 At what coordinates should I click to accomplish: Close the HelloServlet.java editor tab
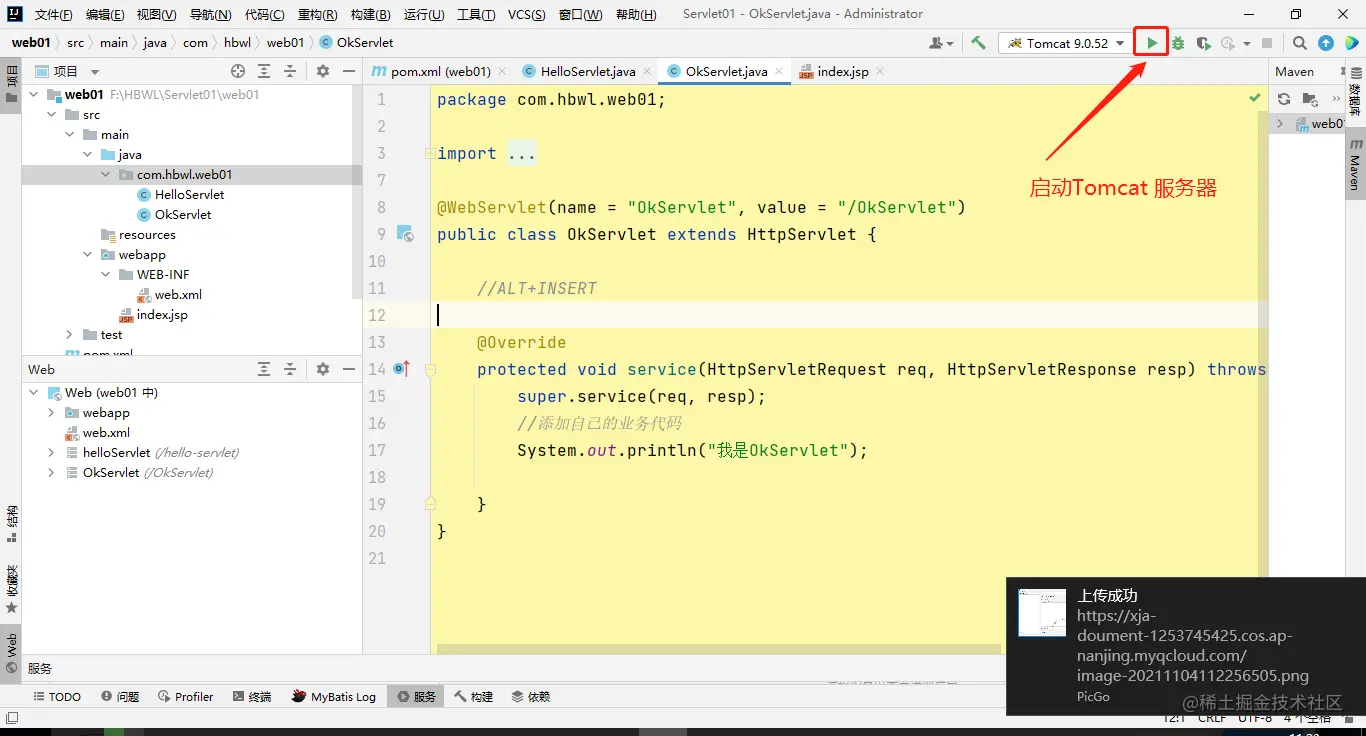pos(647,72)
